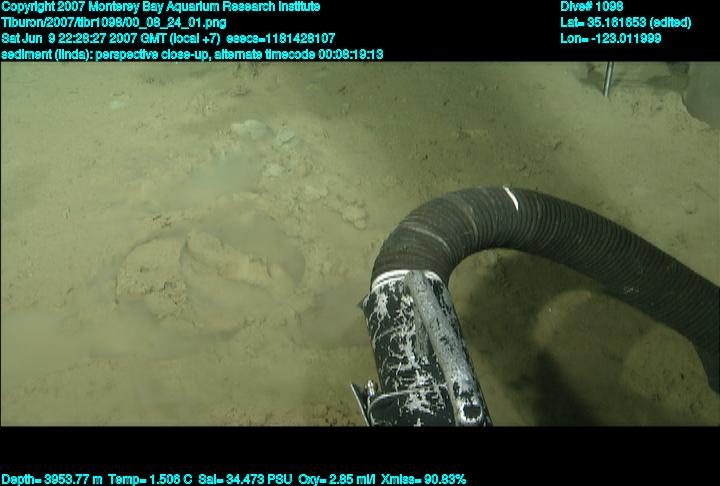The width and height of the screenshot is (720, 486).
Task: Click the 'esecs=1181428107' value
Action: [281, 38]
